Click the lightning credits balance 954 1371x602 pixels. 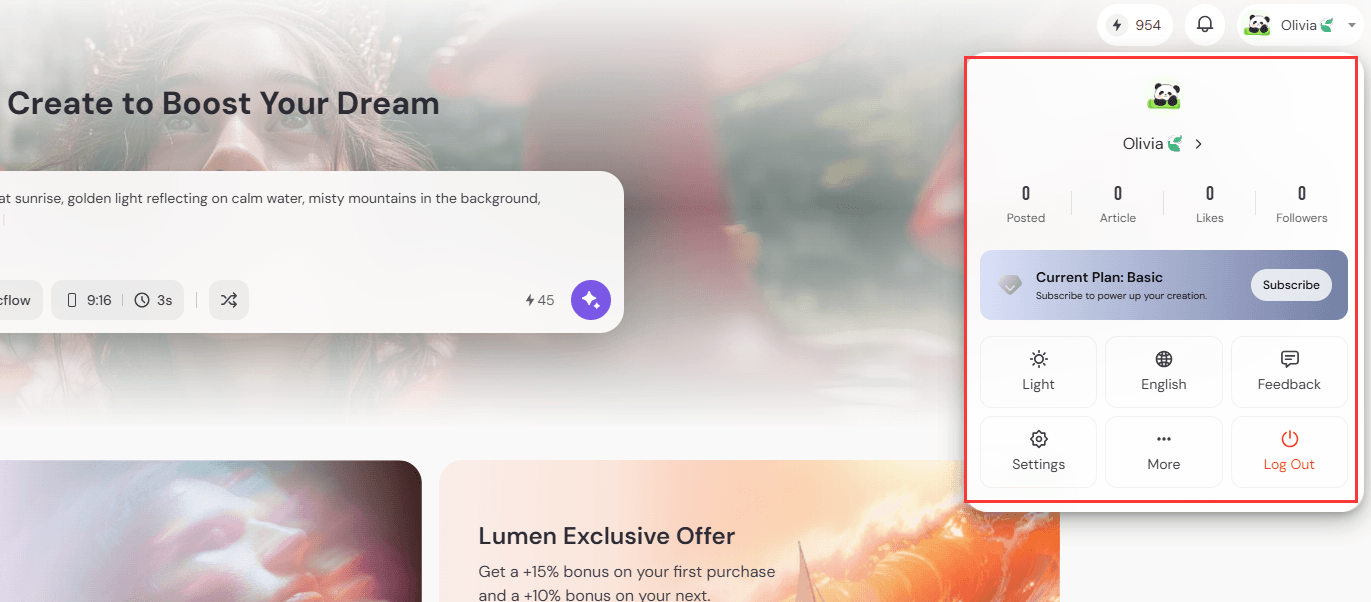point(1135,25)
